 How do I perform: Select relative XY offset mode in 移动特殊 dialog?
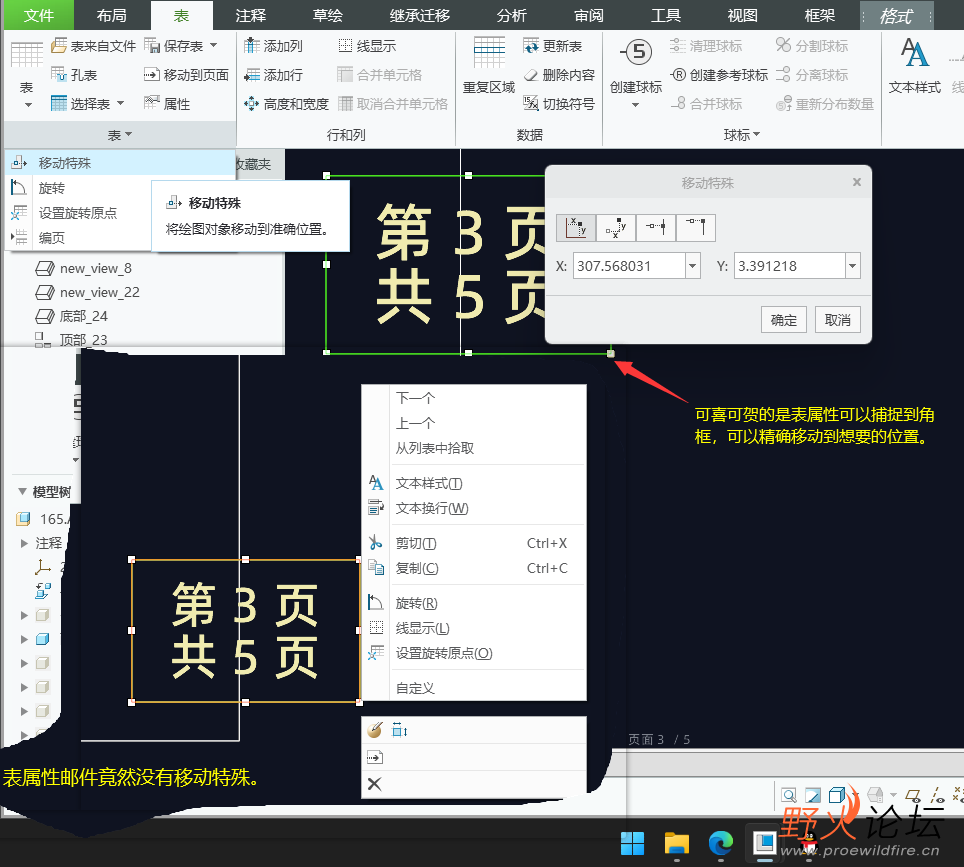click(616, 228)
